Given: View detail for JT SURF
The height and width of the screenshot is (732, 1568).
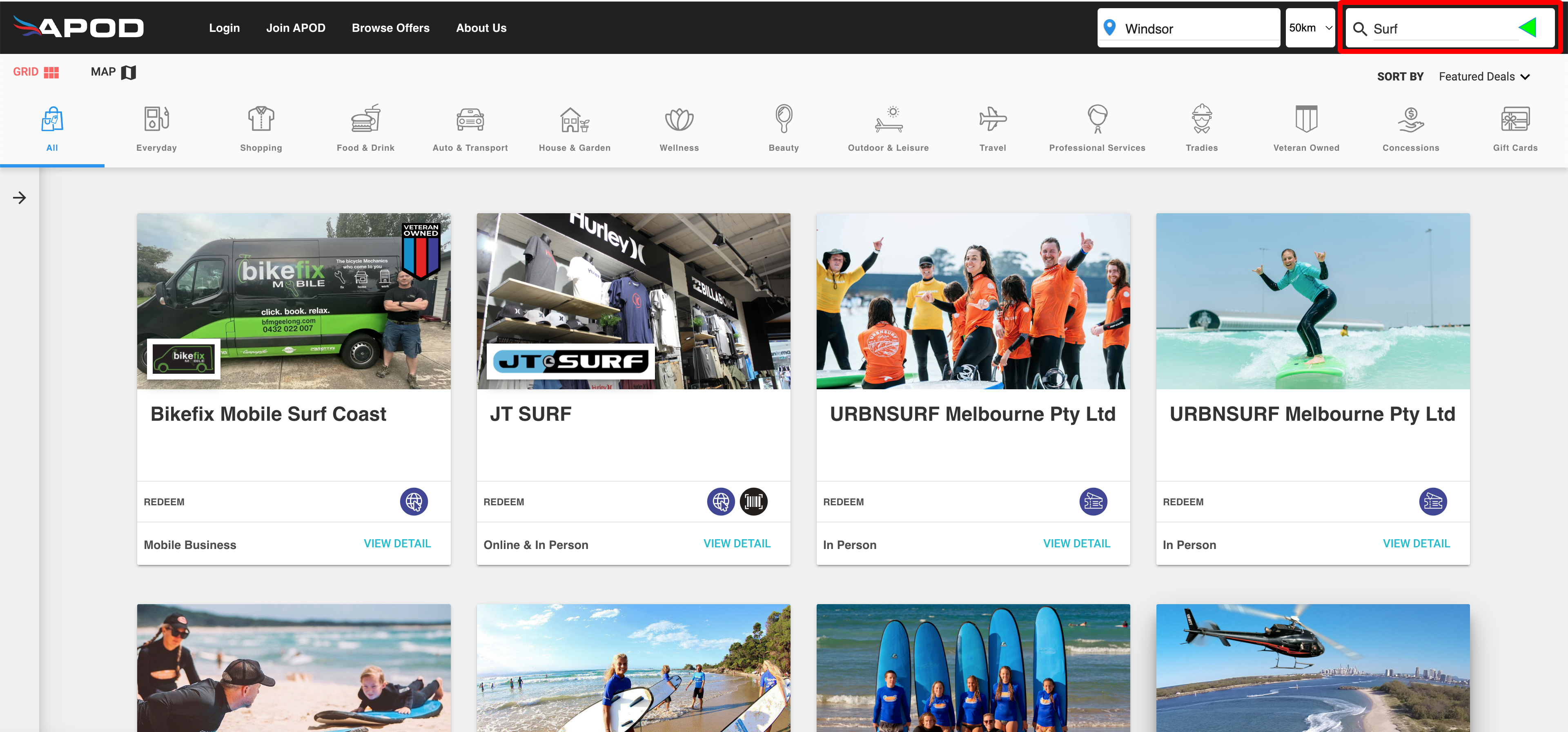Looking at the screenshot, I should 737,544.
